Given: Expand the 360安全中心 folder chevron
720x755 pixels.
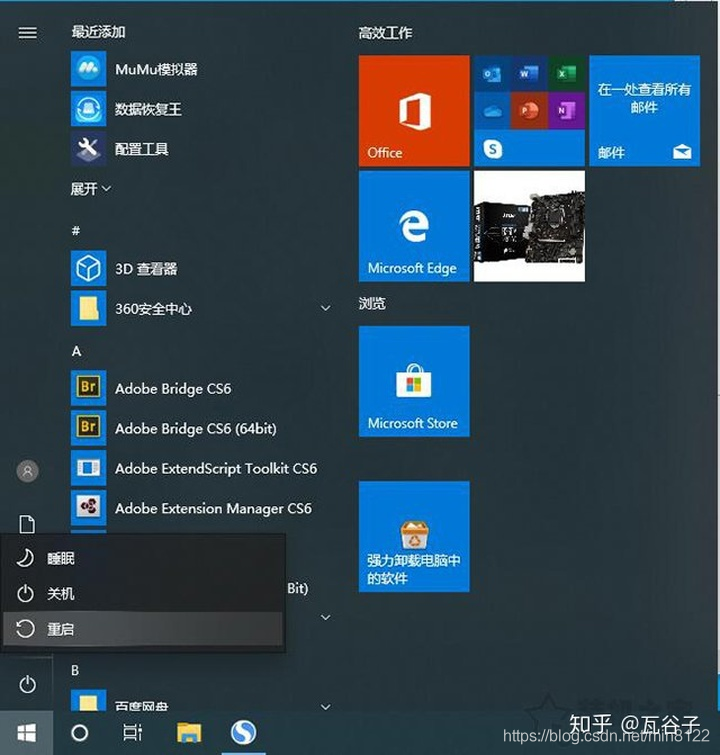Looking at the screenshot, I should pyautogui.click(x=326, y=308).
